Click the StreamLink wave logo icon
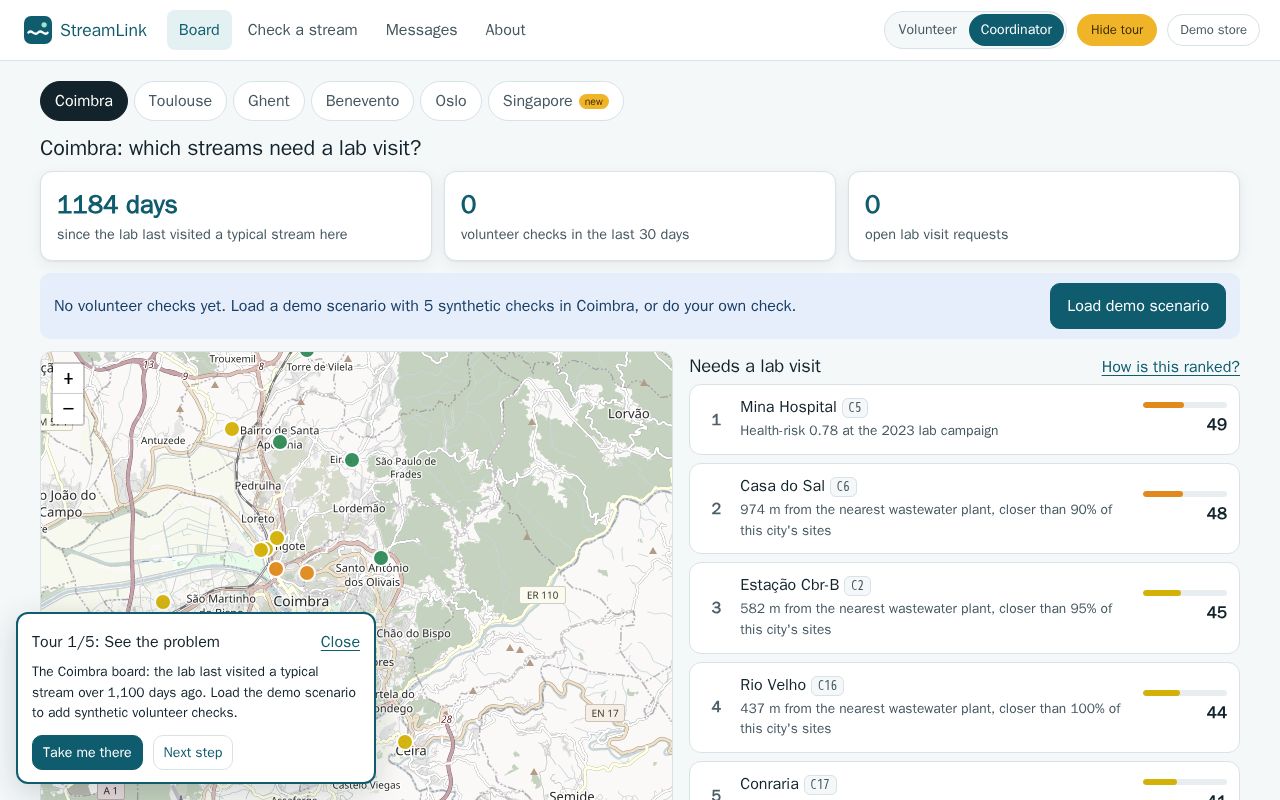 click(x=38, y=30)
